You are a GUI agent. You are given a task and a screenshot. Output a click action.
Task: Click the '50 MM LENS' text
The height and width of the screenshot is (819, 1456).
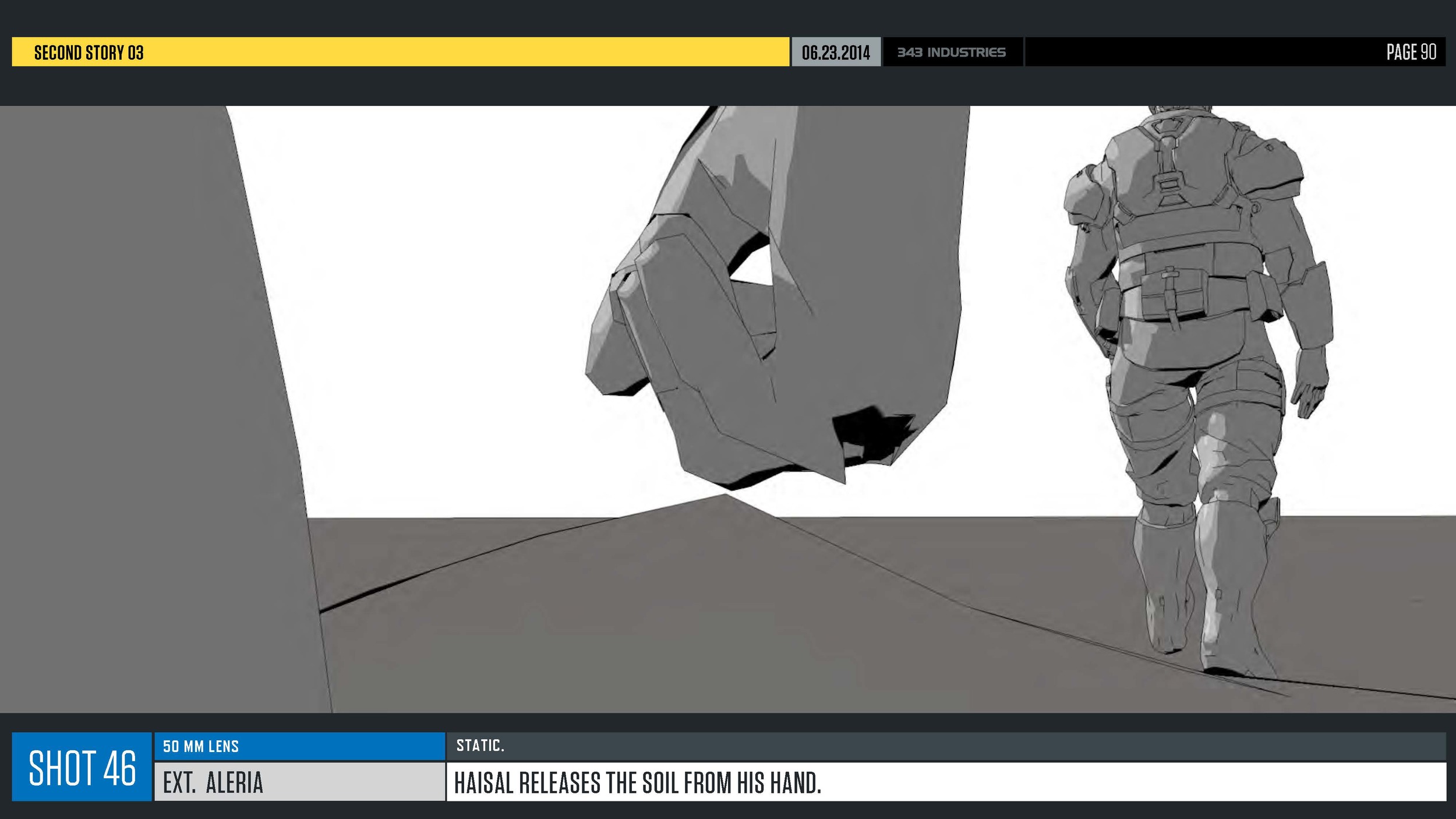pyautogui.click(x=201, y=746)
